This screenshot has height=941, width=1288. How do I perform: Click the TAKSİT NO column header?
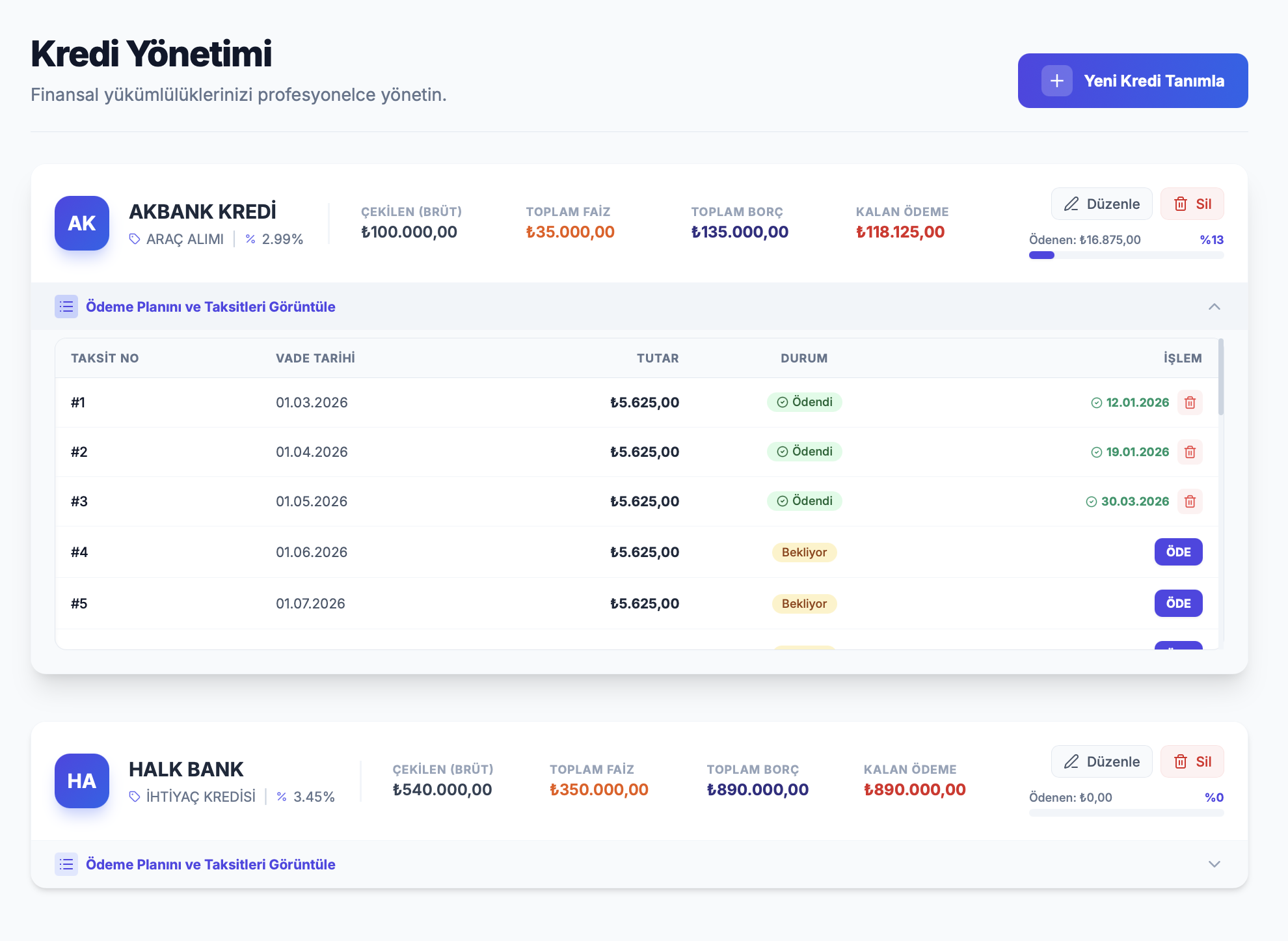105,358
